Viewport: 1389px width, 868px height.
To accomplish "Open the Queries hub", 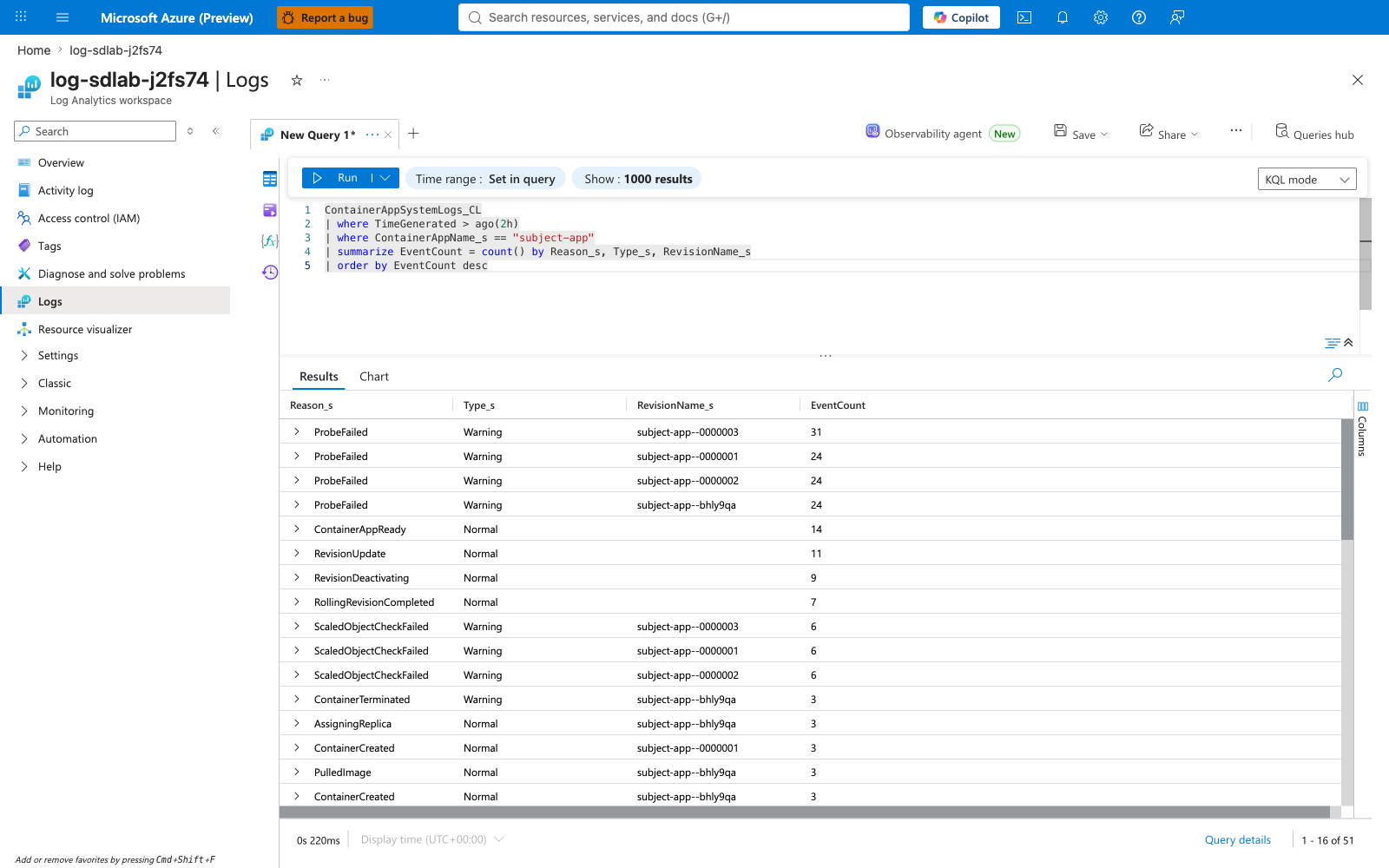I will [x=1314, y=134].
